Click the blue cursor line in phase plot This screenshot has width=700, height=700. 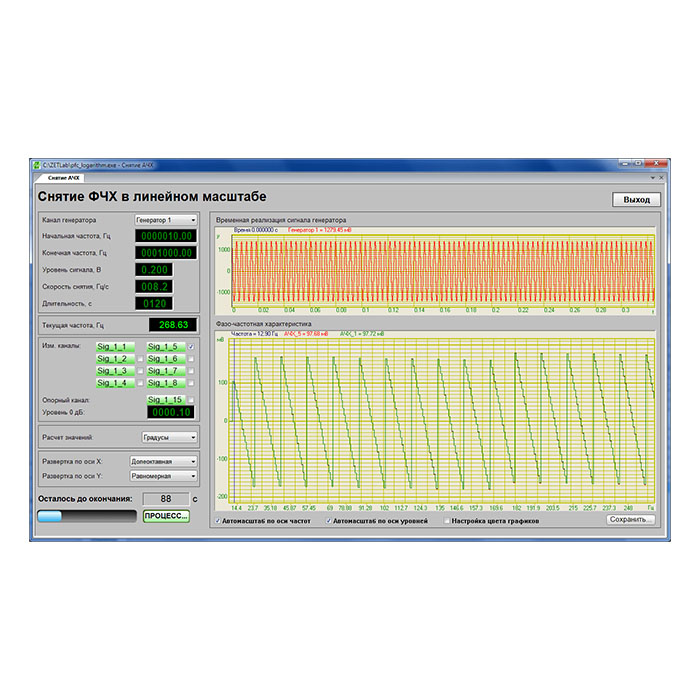[x=234, y=421]
